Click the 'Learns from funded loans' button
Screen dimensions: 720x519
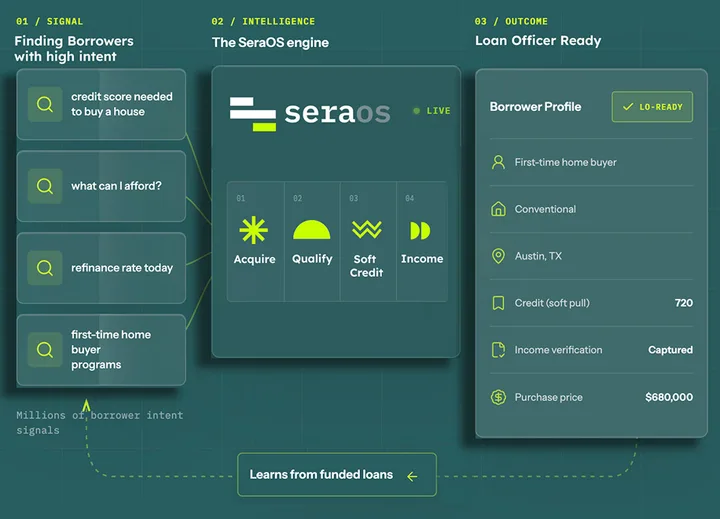(337, 474)
